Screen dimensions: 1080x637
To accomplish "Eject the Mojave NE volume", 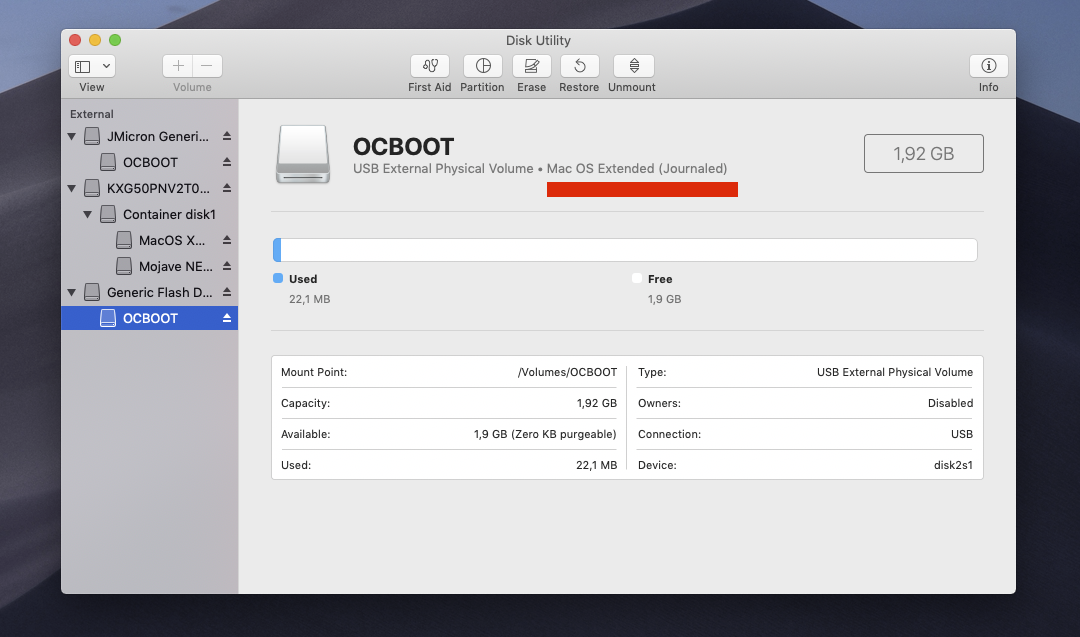I will click(x=227, y=267).
